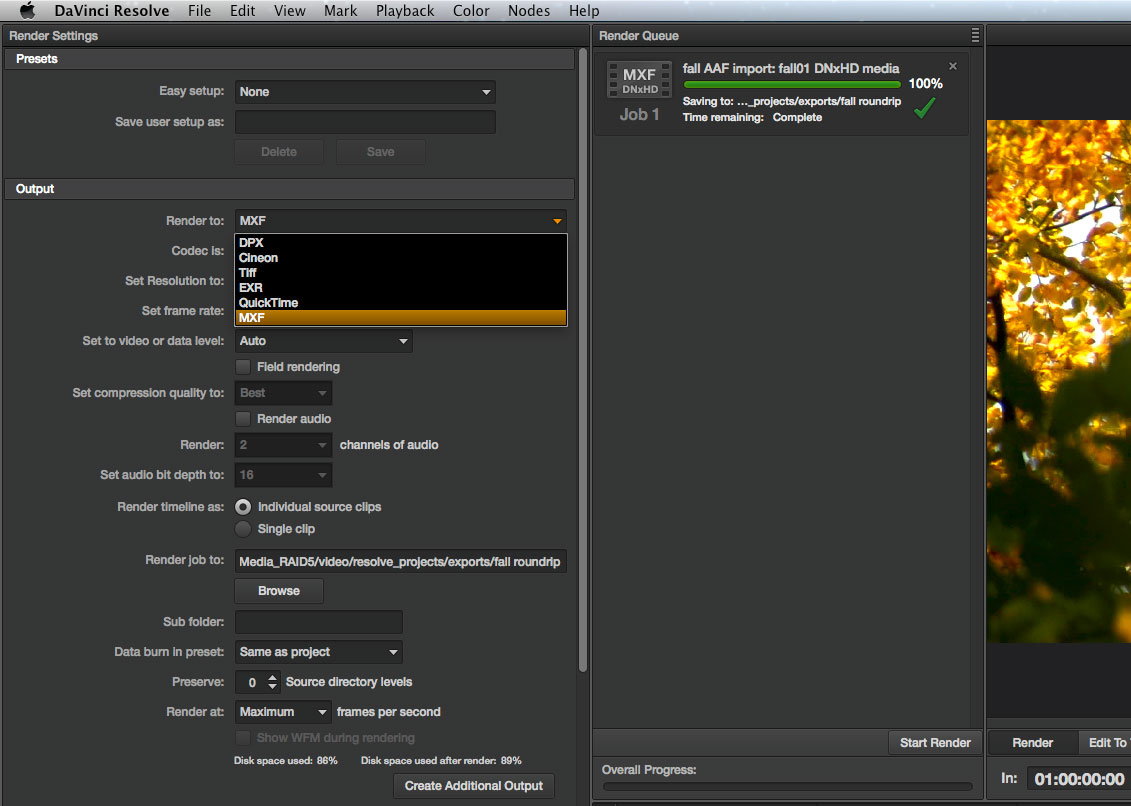
Task: Select the Single clip radio button
Action: point(243,529)
